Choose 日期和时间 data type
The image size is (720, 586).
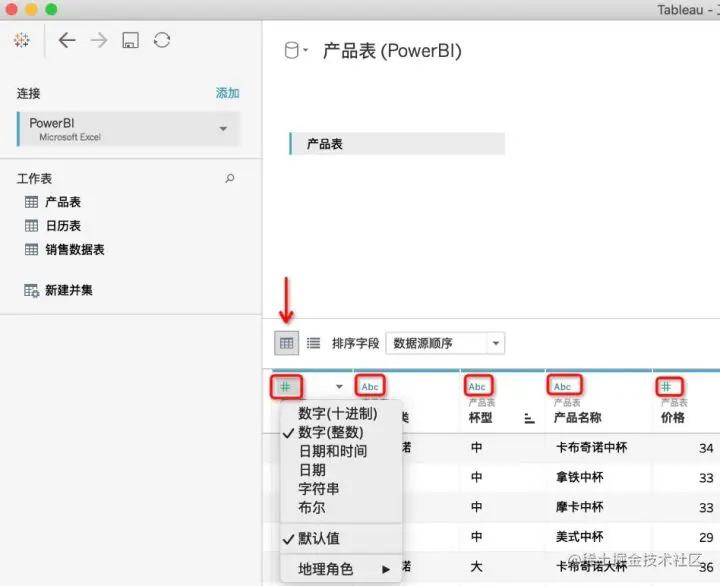333,451
